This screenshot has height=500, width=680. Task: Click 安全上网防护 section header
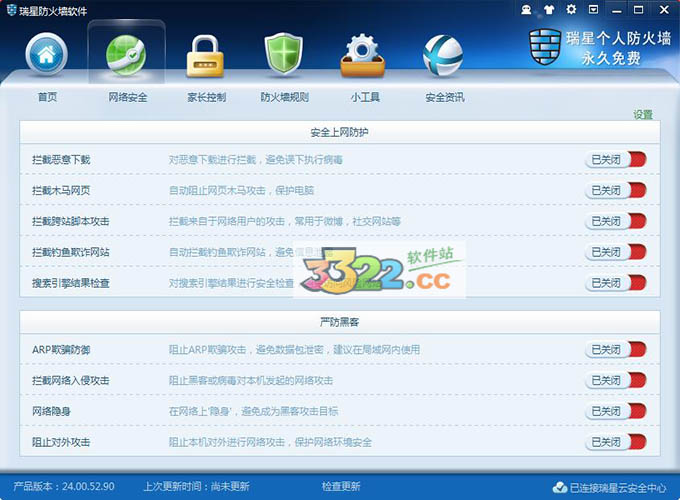click(x=339, y=132)
